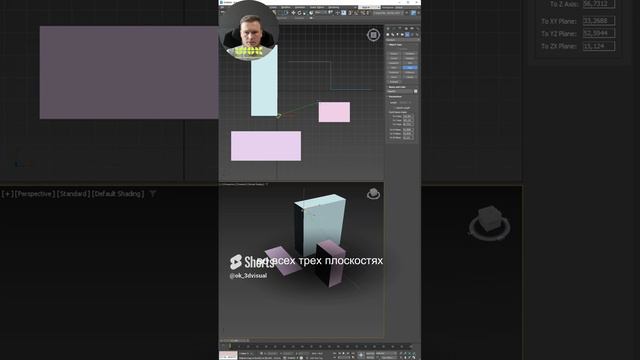The width and height of the screenshot is (640, 360).
Task: Click the Grid helper button
Action: click(x=410, y=63)
